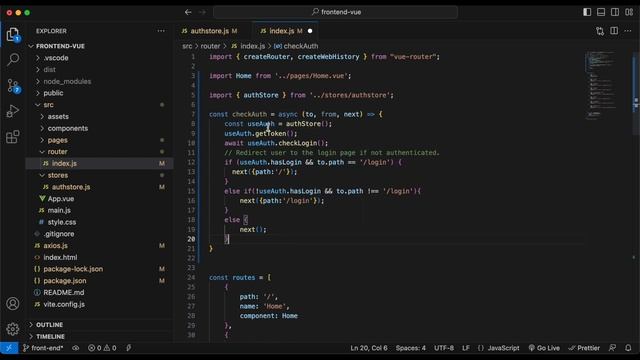Viewport: 640px width, 360px height.
Task: Open vite.config.js file
Action: (64, 304)
